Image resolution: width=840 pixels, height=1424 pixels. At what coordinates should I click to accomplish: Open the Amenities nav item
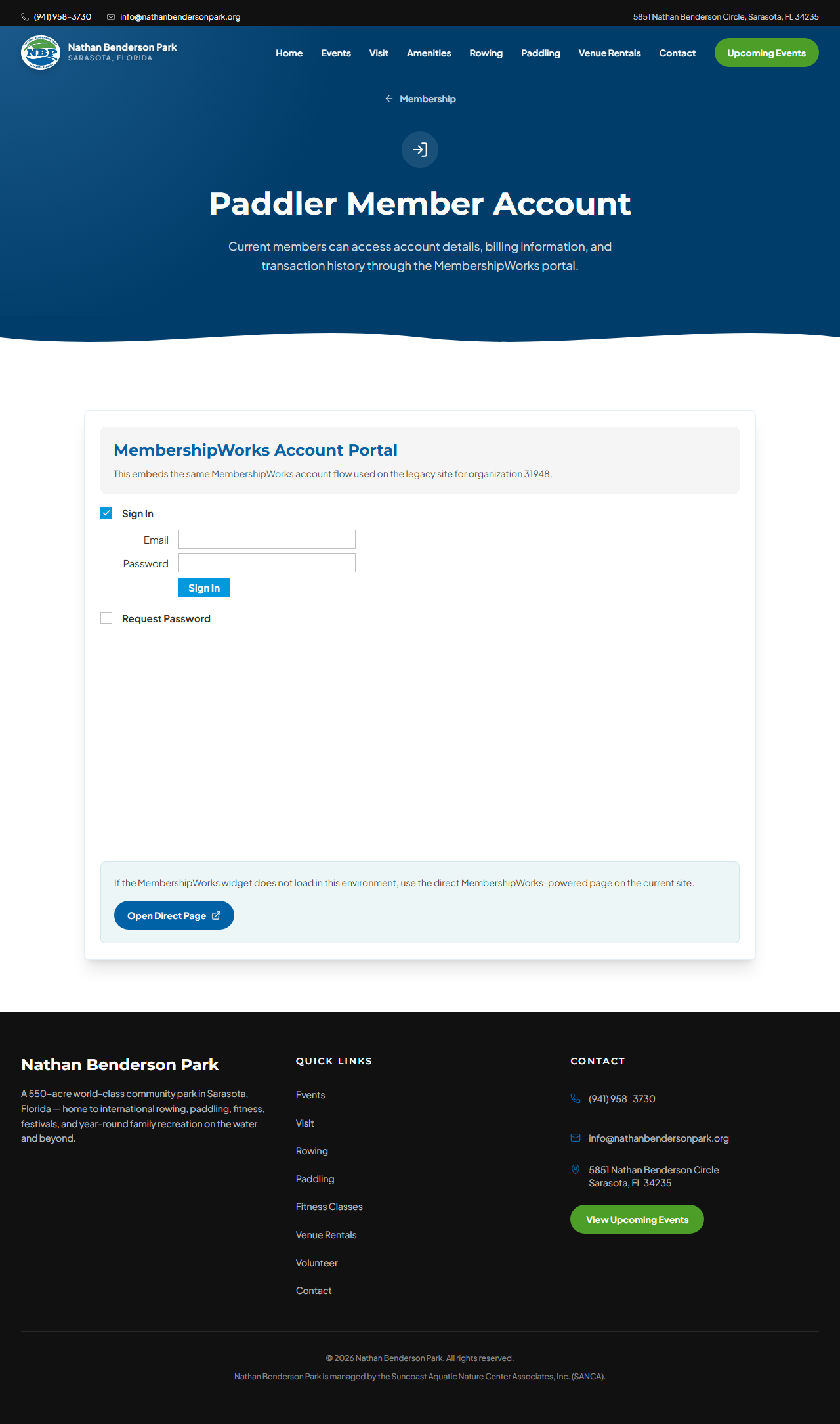coord(429,53)
